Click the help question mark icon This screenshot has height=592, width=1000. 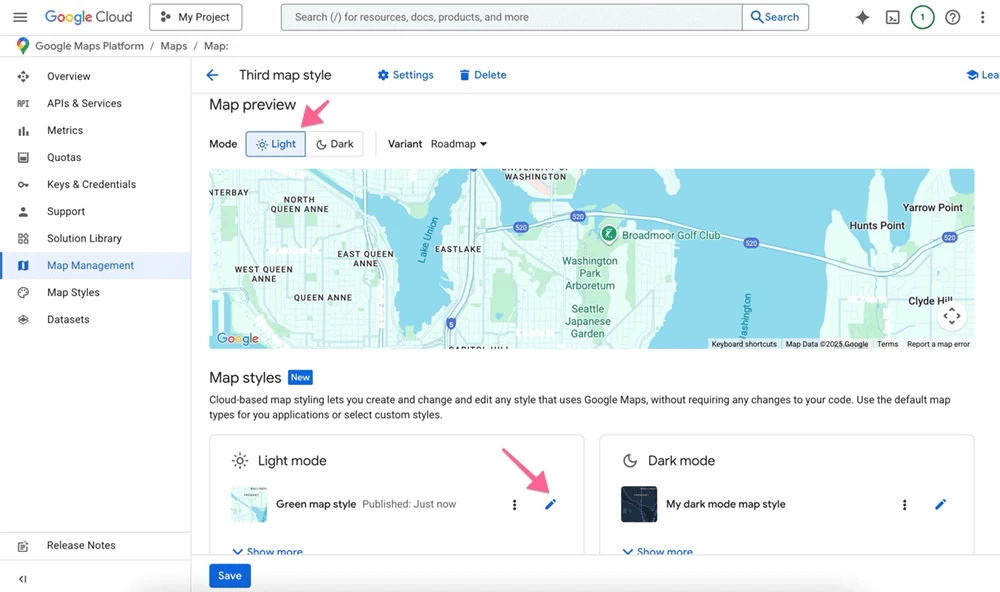pos(952,17)
